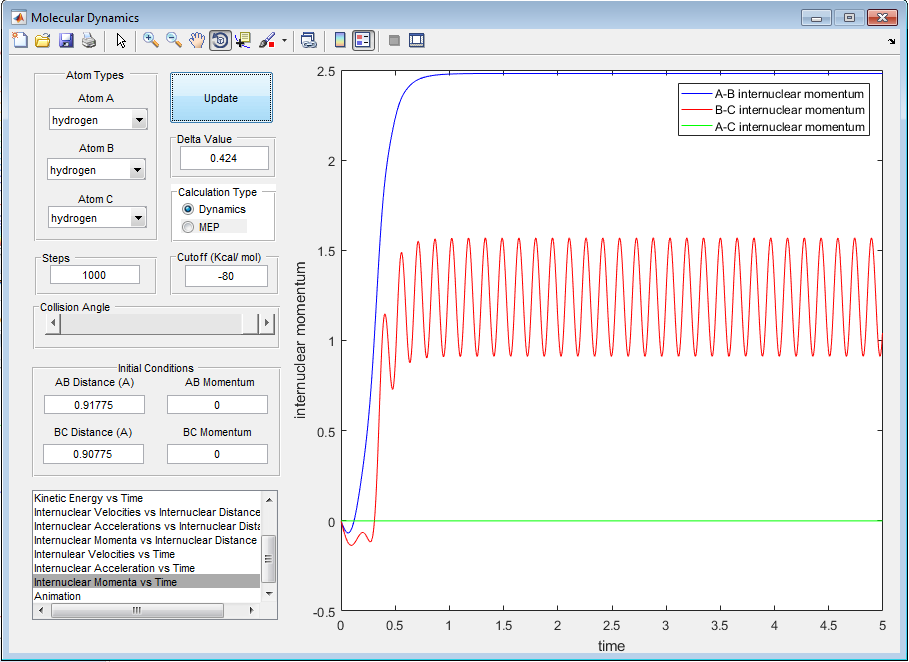Toggle the Rotate 3D tool

[x=220, y=41]
